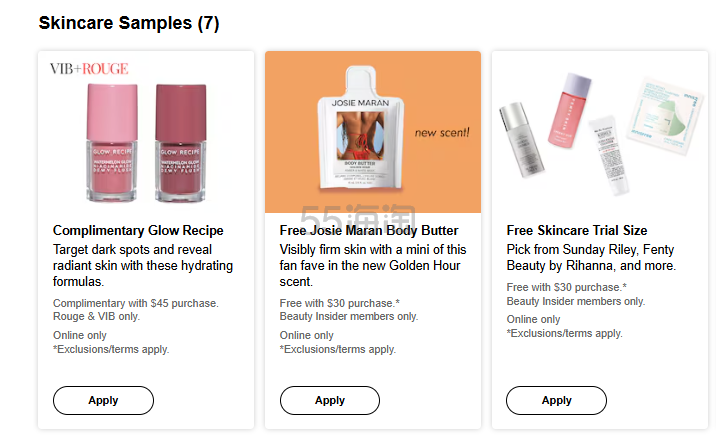Click 'Exclusions/terms apply' under Skincare Trial Size

point(564,333)
